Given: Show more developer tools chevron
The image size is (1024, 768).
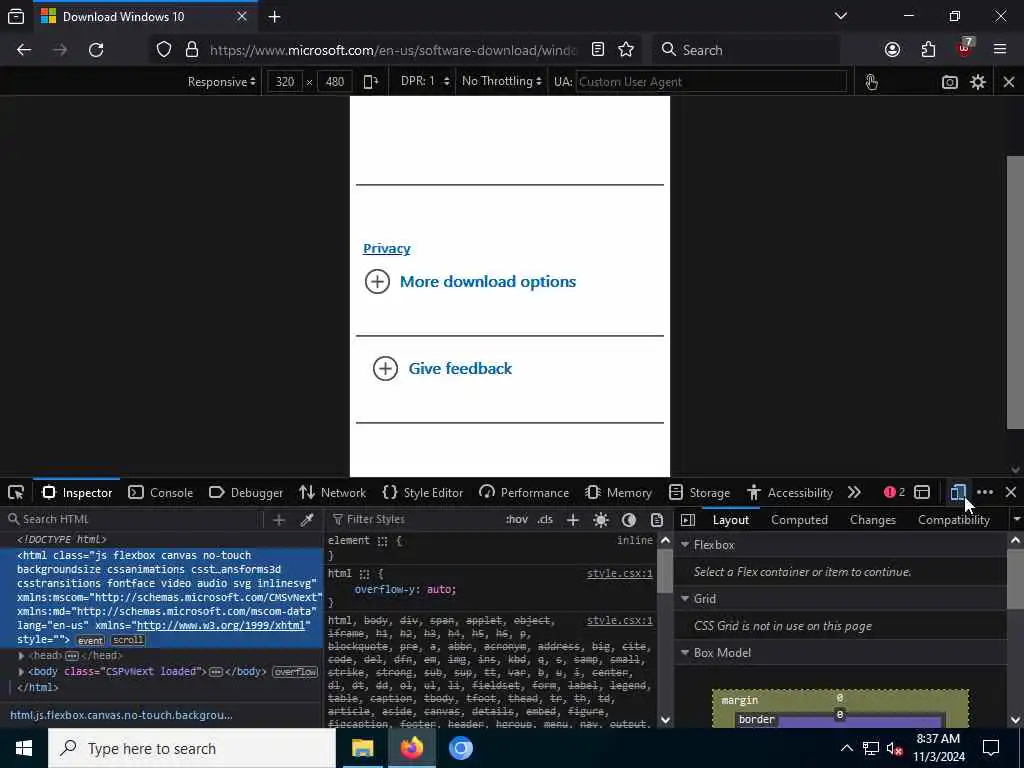Looking at the screenshot, I should pyautogui.click(x=854, y=492).
